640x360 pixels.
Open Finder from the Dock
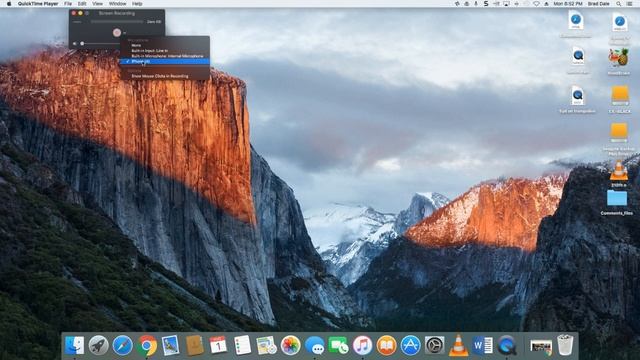click(74, 345)
